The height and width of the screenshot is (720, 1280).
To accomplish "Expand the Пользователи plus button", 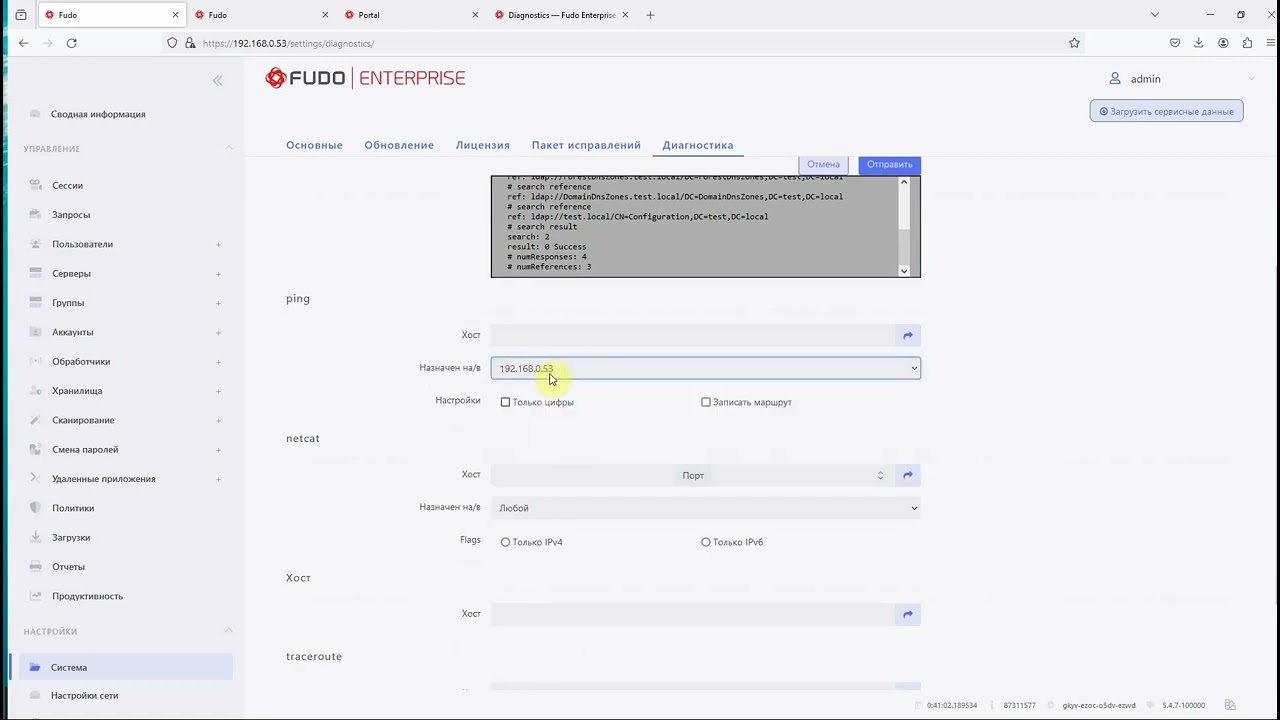I will [x=218, y=244].
